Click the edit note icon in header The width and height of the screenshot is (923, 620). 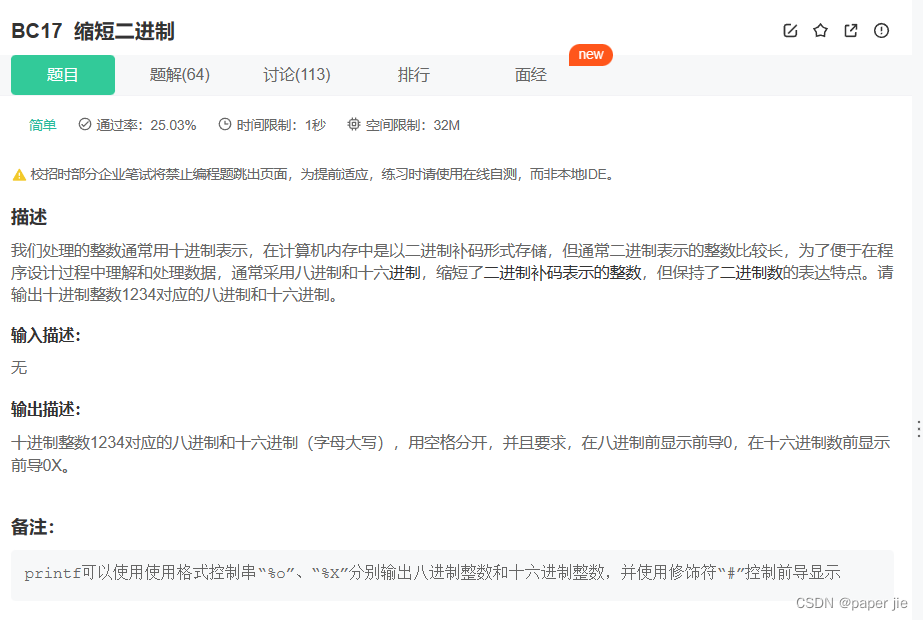(x=790, y=31)
